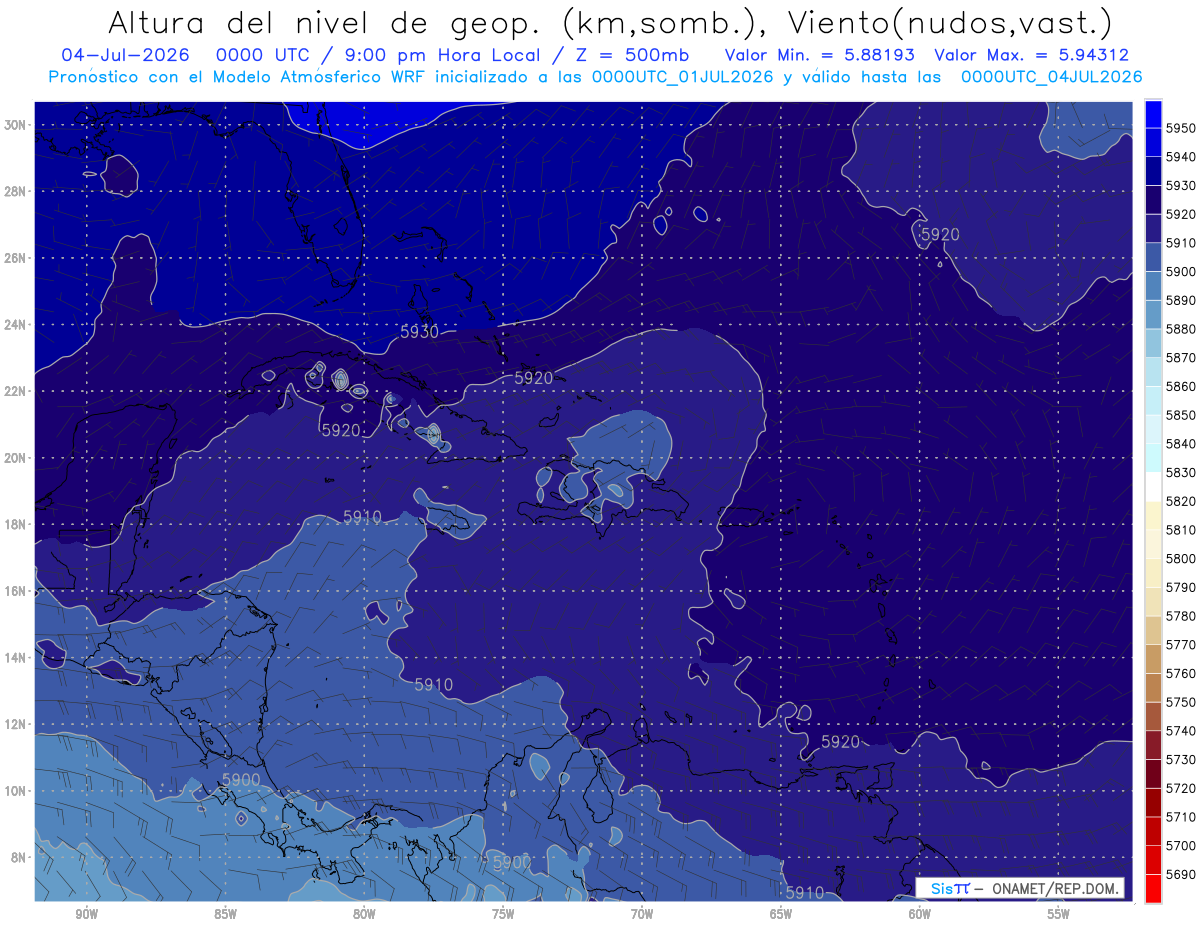The image size is (1200, 927).
Task: Click the '5780' colorbar value
Action: pos(1181,616)
